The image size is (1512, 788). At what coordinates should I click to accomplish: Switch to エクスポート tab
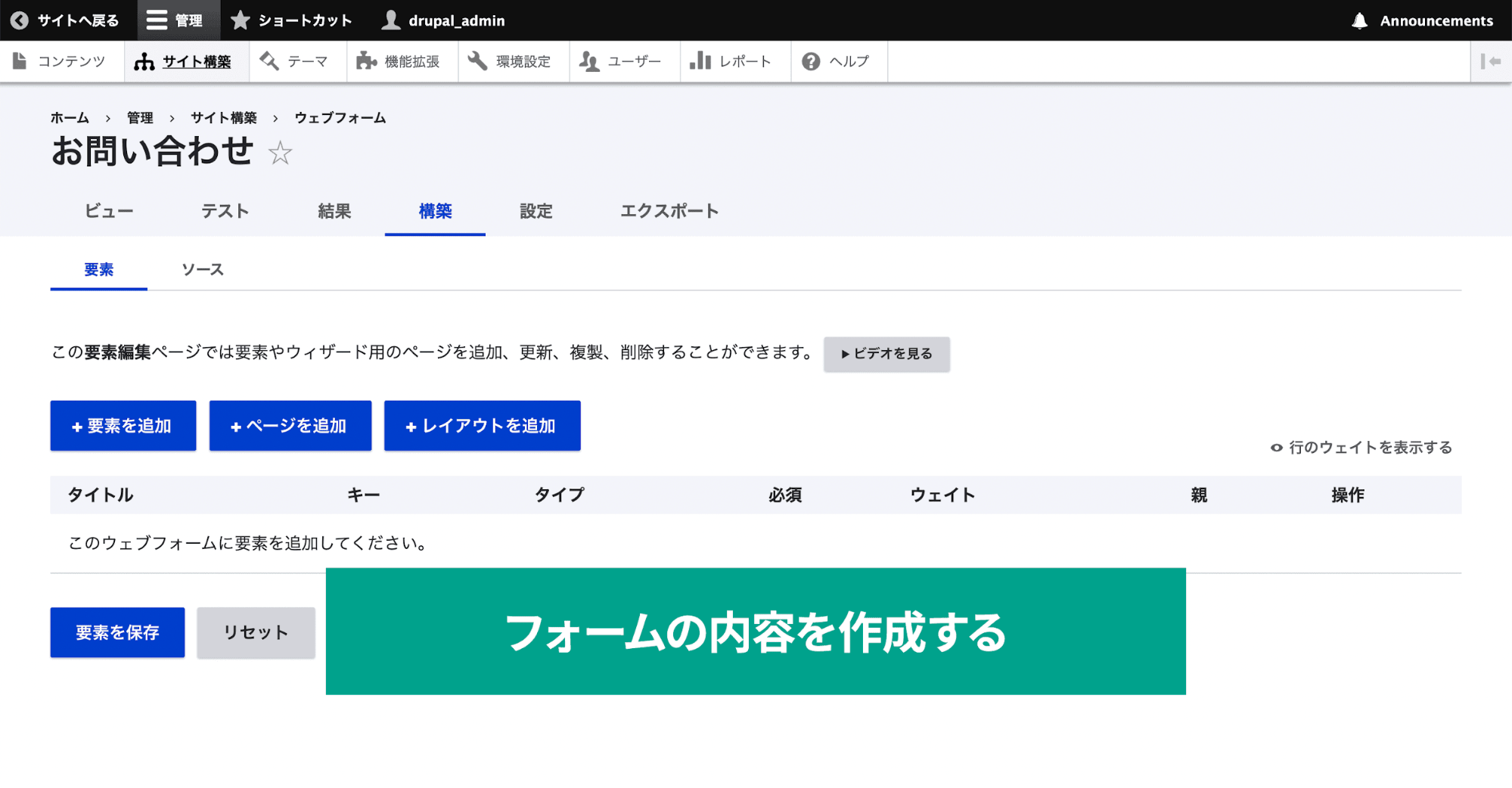pyautogui.click(x=669, y=211)
